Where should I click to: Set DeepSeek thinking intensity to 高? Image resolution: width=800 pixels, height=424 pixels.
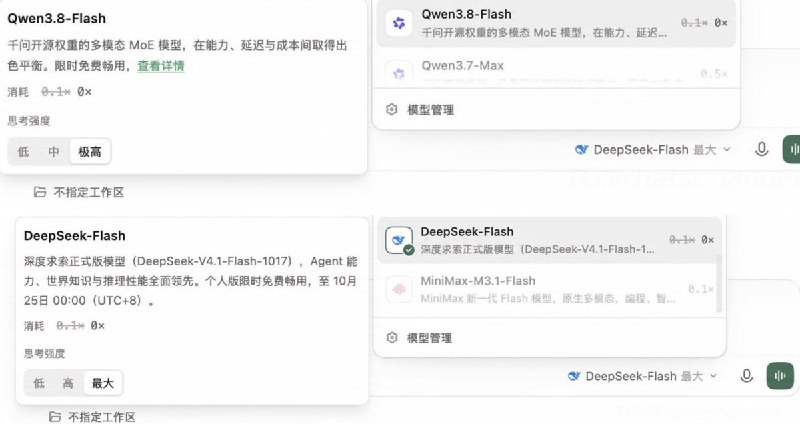(68, 383)
